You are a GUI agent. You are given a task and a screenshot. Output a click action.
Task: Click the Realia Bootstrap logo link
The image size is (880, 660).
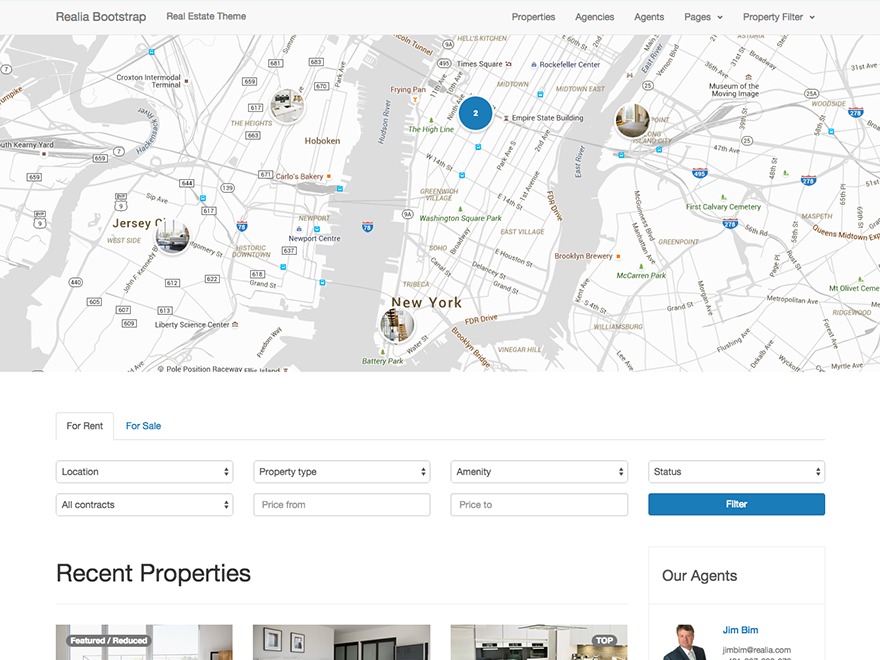tap(101, 17)
